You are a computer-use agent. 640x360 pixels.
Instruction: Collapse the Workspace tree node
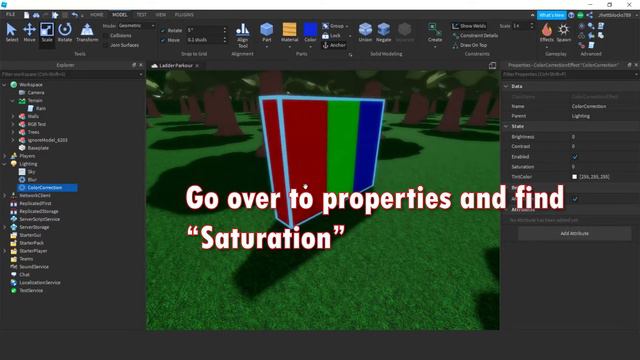4,84
